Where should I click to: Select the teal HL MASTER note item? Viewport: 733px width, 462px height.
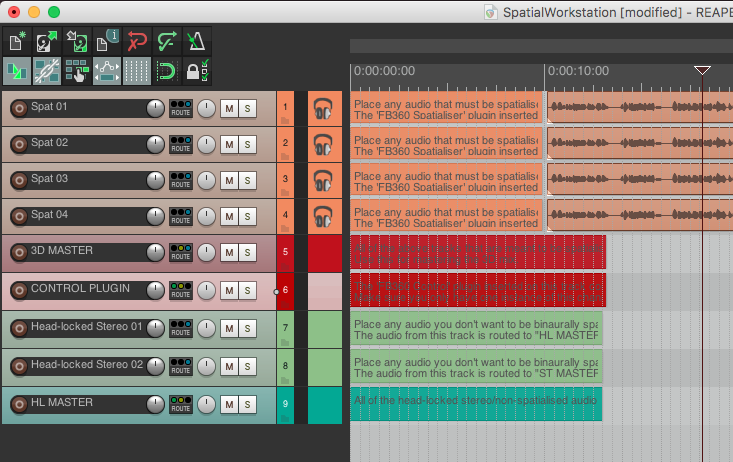coord(476,404)
